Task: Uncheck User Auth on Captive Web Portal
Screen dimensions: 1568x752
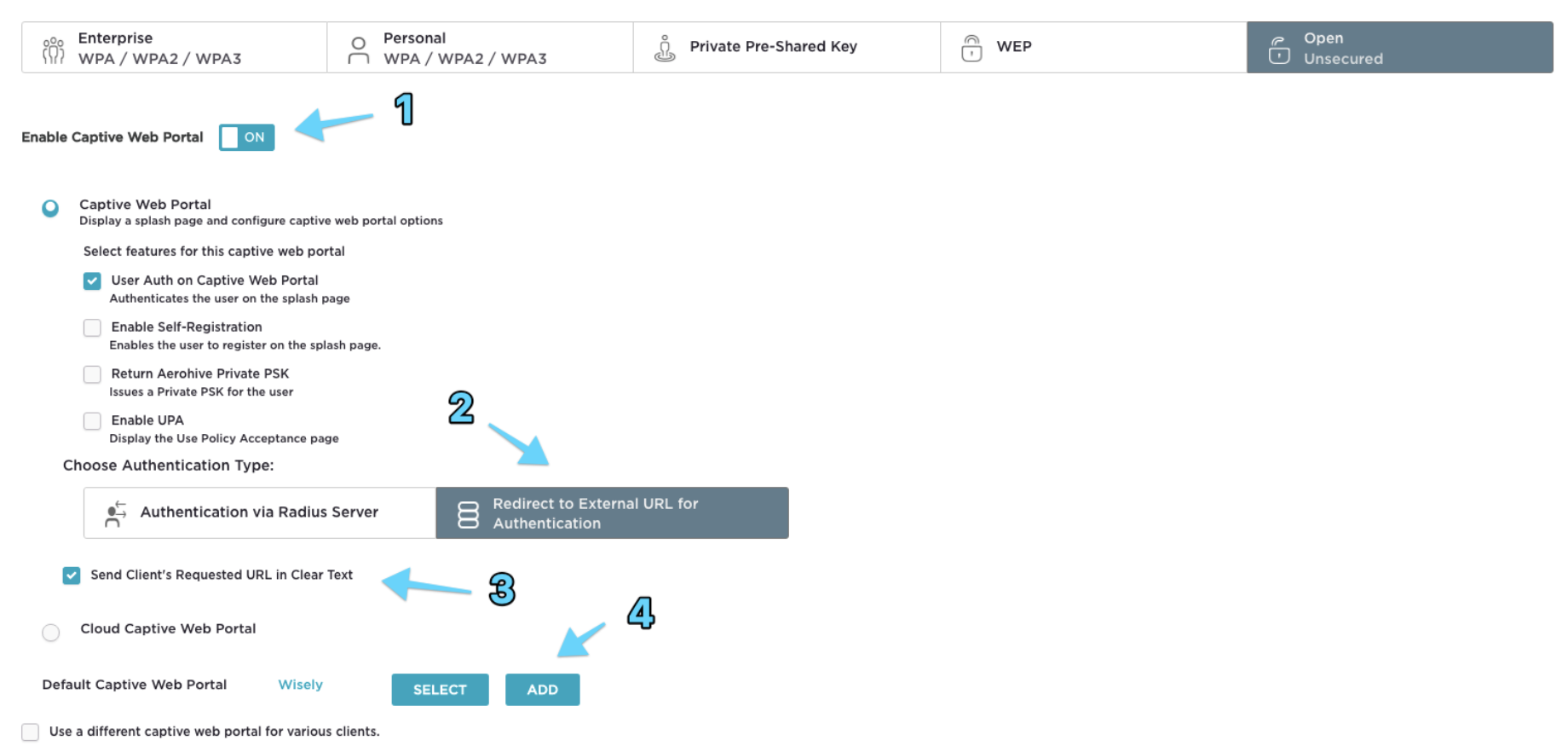Action: (x=92, y=281)
